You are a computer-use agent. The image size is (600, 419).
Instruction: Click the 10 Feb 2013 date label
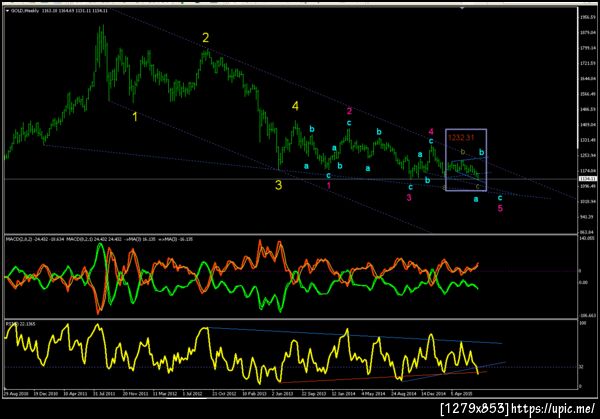point(254,393)
